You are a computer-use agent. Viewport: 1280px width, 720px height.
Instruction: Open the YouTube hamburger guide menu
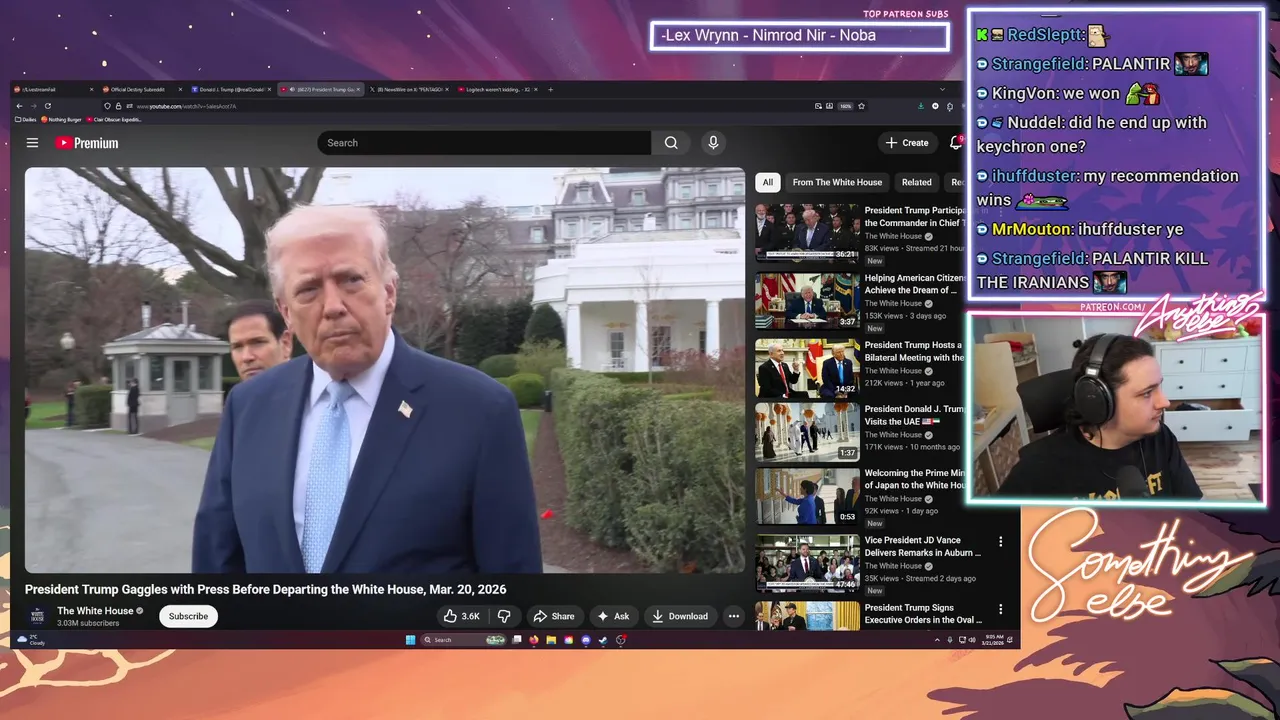click(32, 143)
